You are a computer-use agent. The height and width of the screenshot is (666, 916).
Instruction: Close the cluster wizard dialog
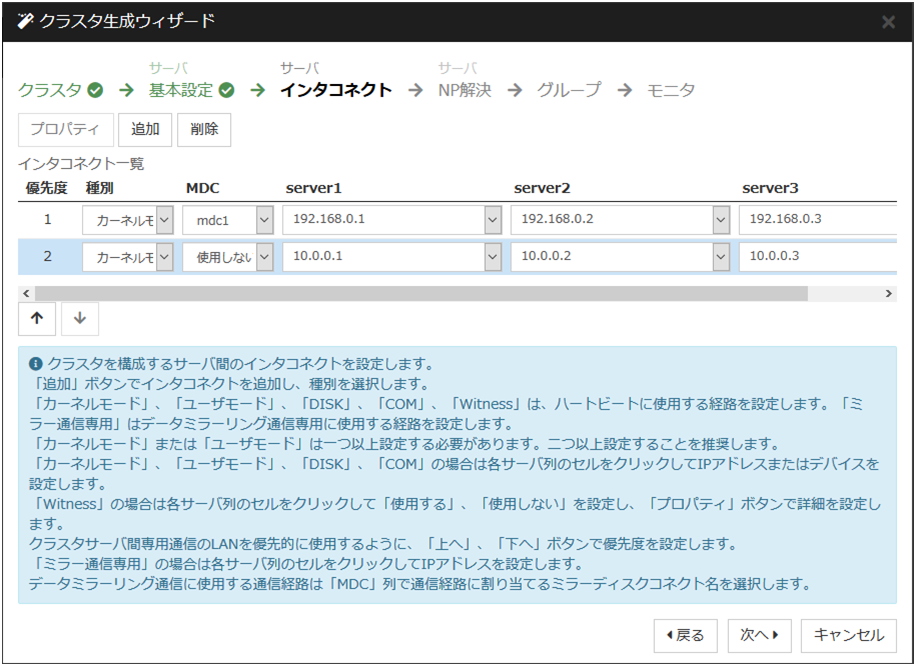click(x=888, y=22)
